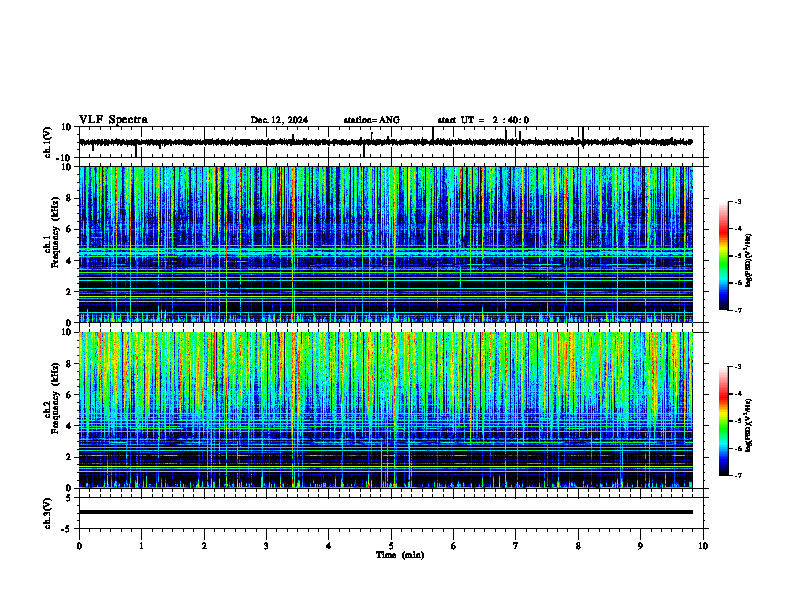Viewport: 792px width, 612px height.
Task: Click time axis tick label "7"
Action: click(516, 546)
